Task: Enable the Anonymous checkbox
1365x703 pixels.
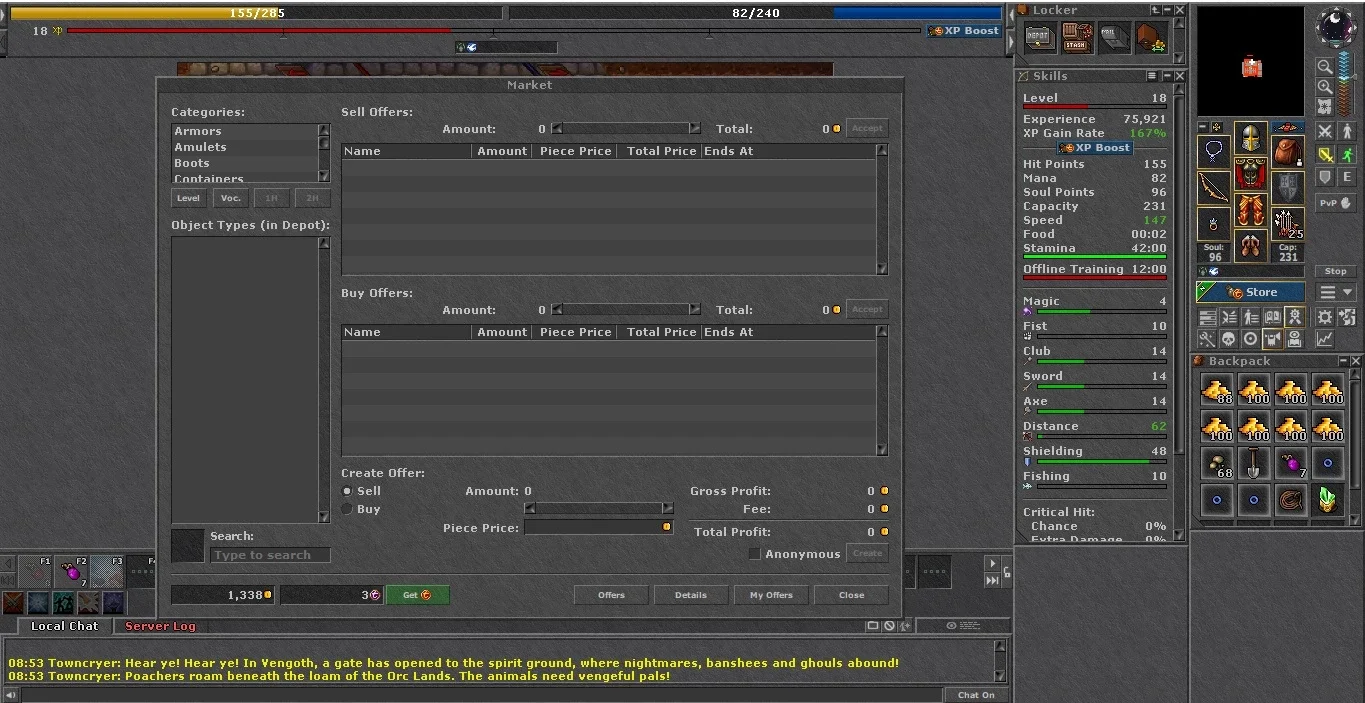Action: (755, 554)
